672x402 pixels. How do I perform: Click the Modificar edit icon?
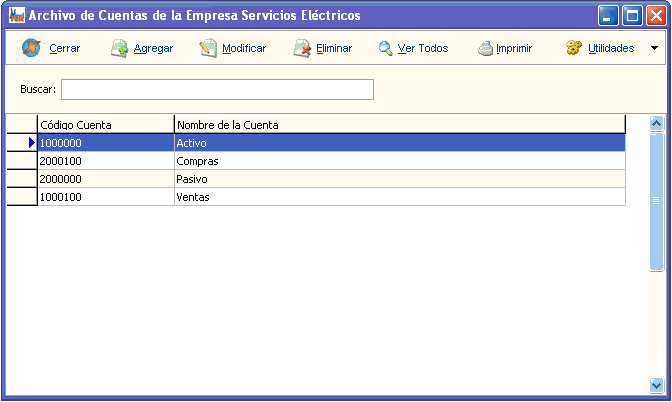(208, 48)
